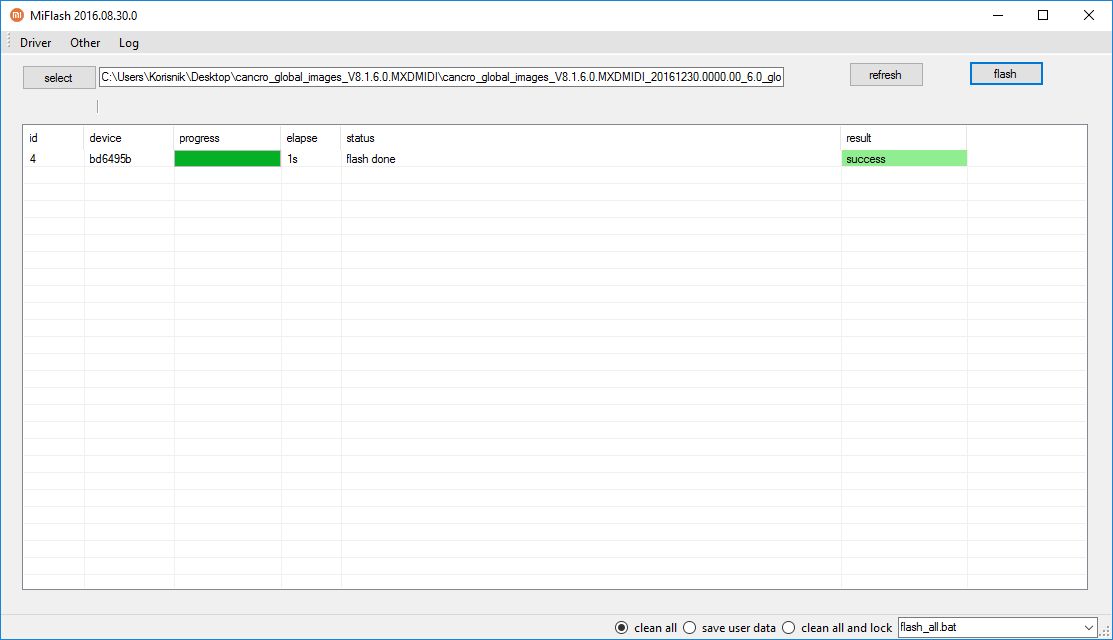The image size is (1113, 640).
Task: Click the 'status' column header
Action: tap(591, 138)
